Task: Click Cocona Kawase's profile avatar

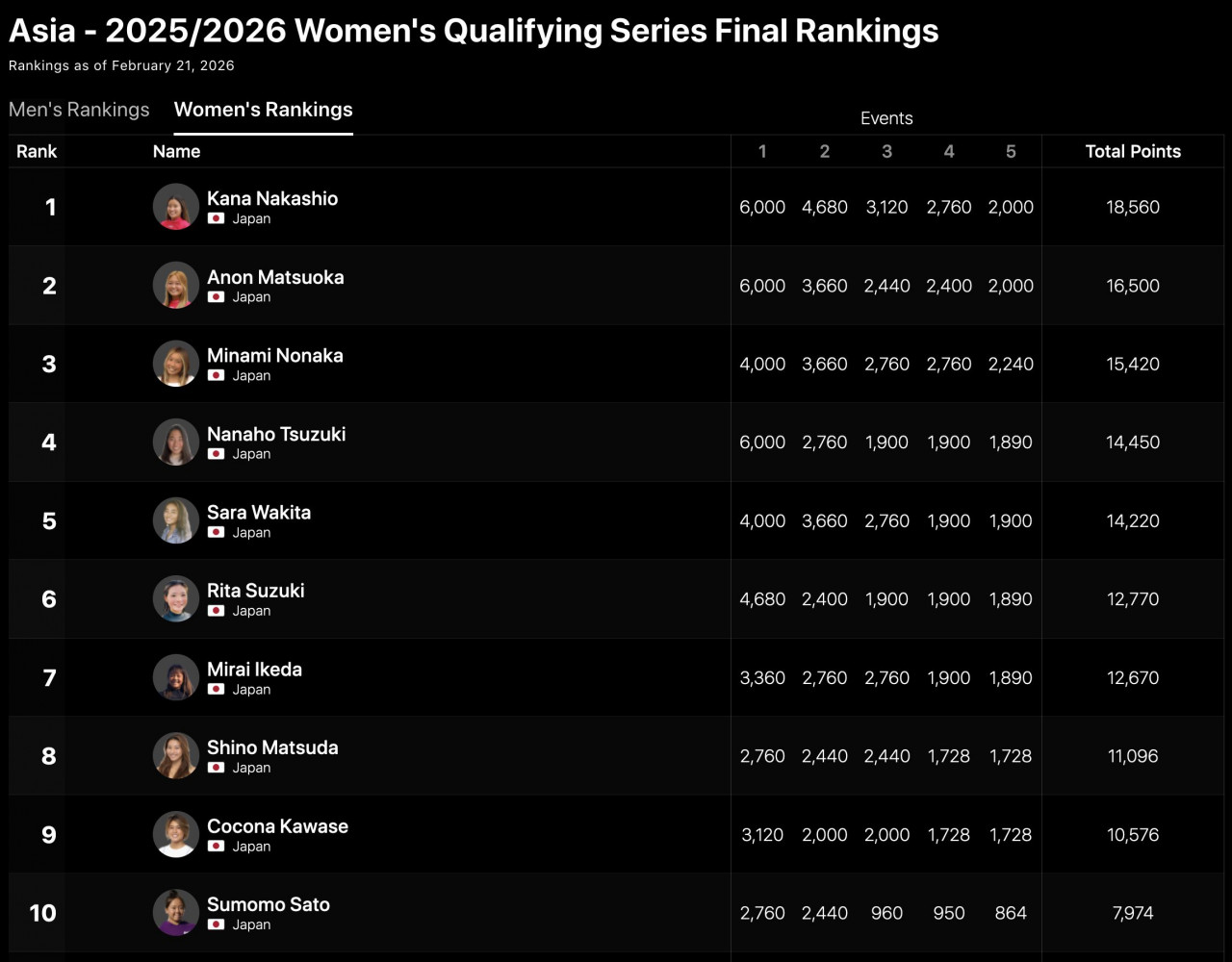Action: coord(176,834)
